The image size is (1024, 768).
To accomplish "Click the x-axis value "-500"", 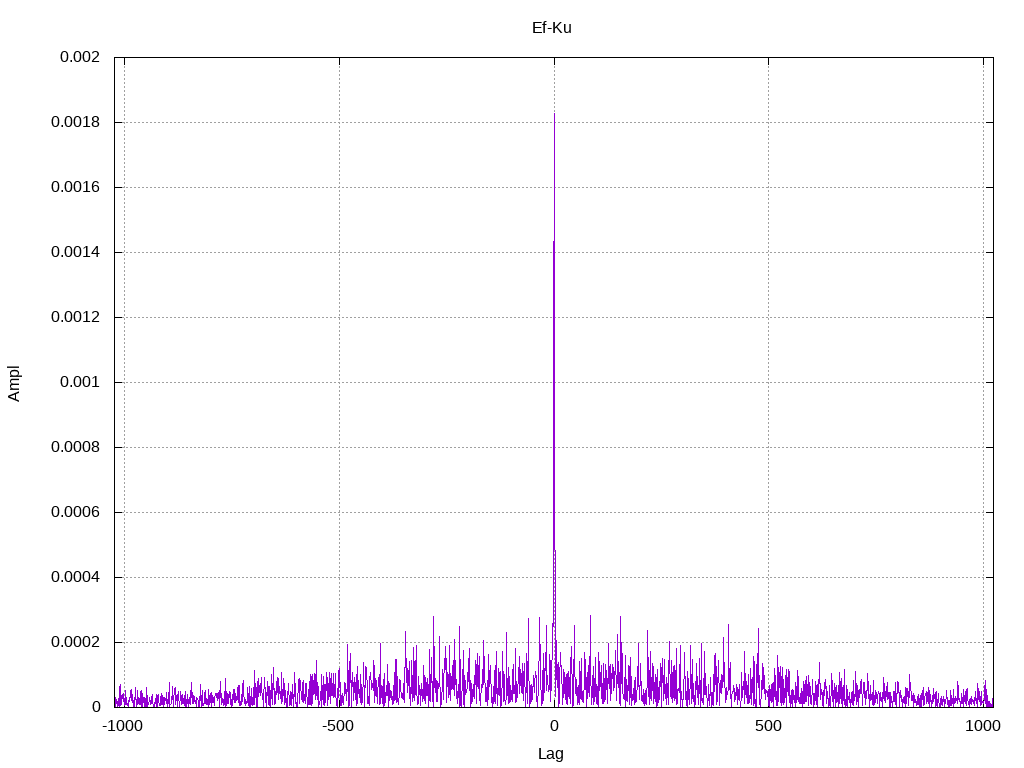I will [338, 726].
